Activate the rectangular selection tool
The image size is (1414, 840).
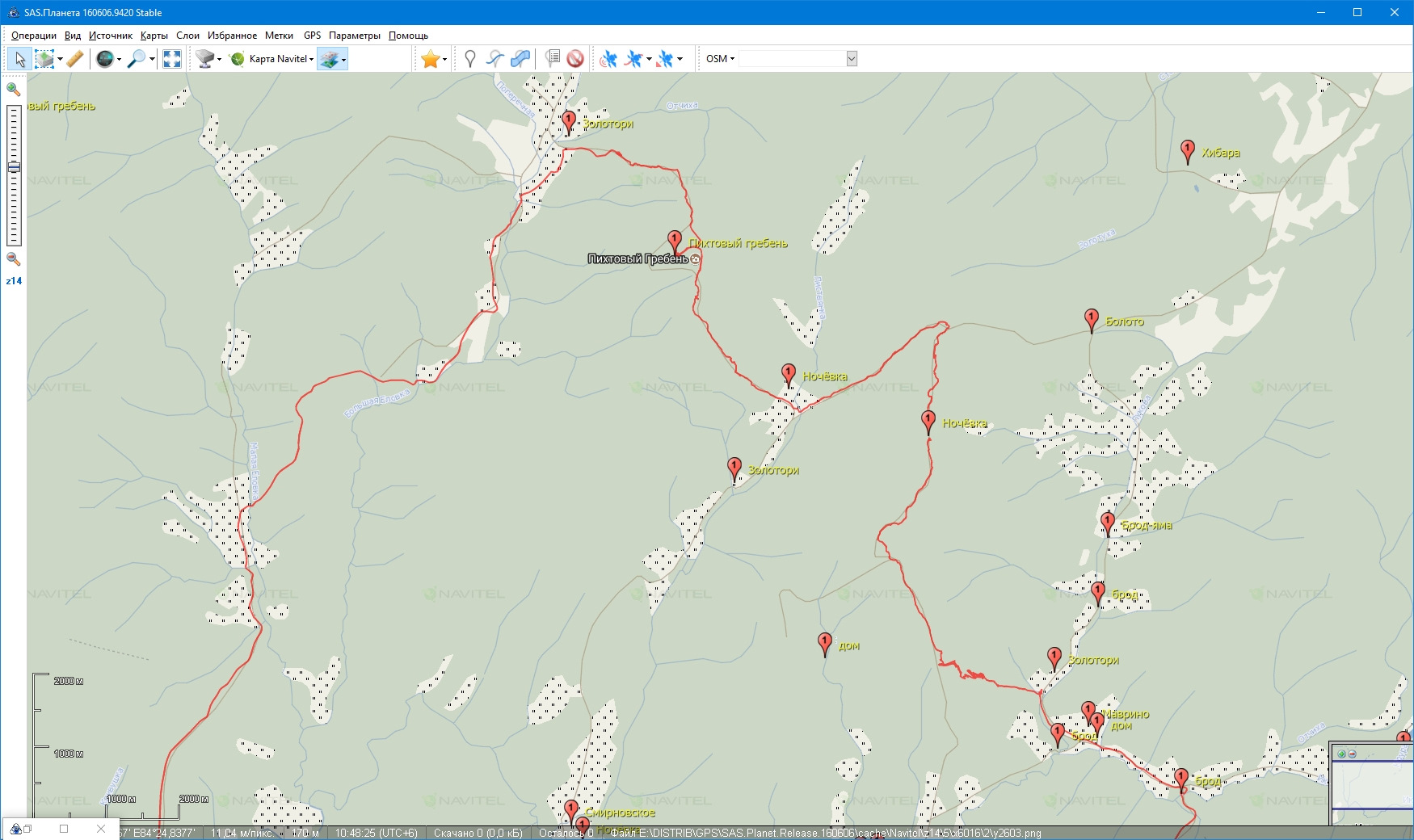pos(44,59)
